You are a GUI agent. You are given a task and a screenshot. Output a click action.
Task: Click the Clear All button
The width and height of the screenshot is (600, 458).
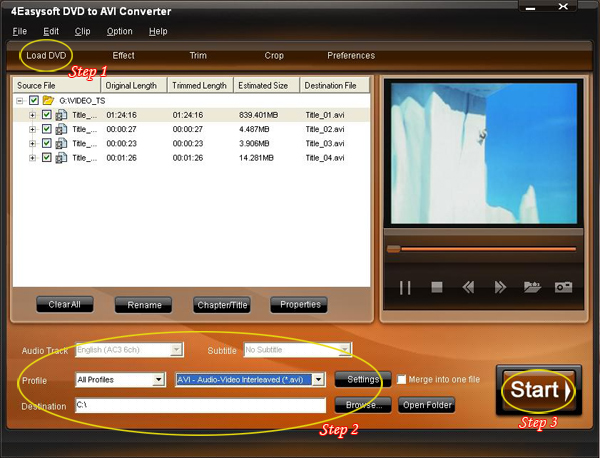(65, 305)
